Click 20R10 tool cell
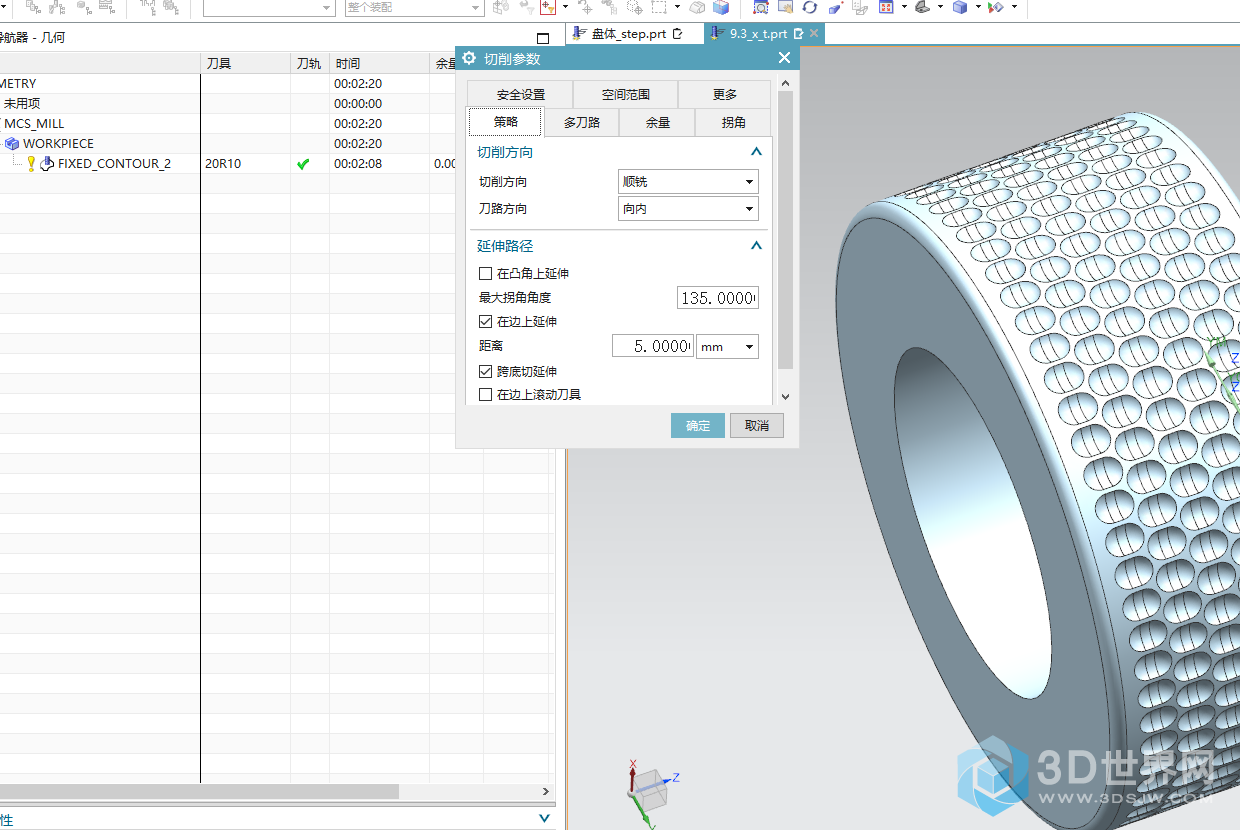Viewport: 1240px width, 830px height. click(x=245, y=164)
